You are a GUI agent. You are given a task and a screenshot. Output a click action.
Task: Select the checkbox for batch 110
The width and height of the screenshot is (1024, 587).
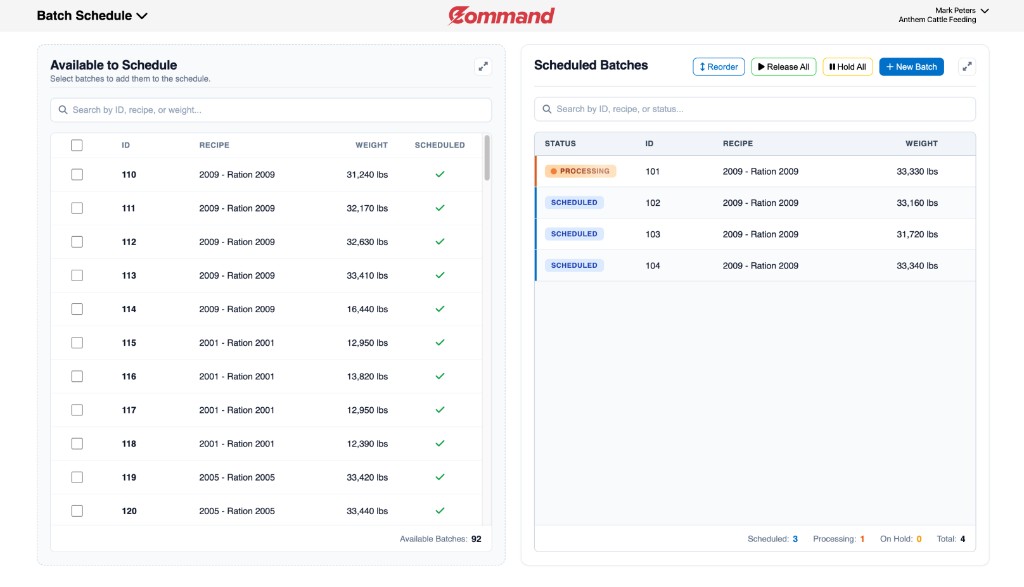click(x=77, y=174)
